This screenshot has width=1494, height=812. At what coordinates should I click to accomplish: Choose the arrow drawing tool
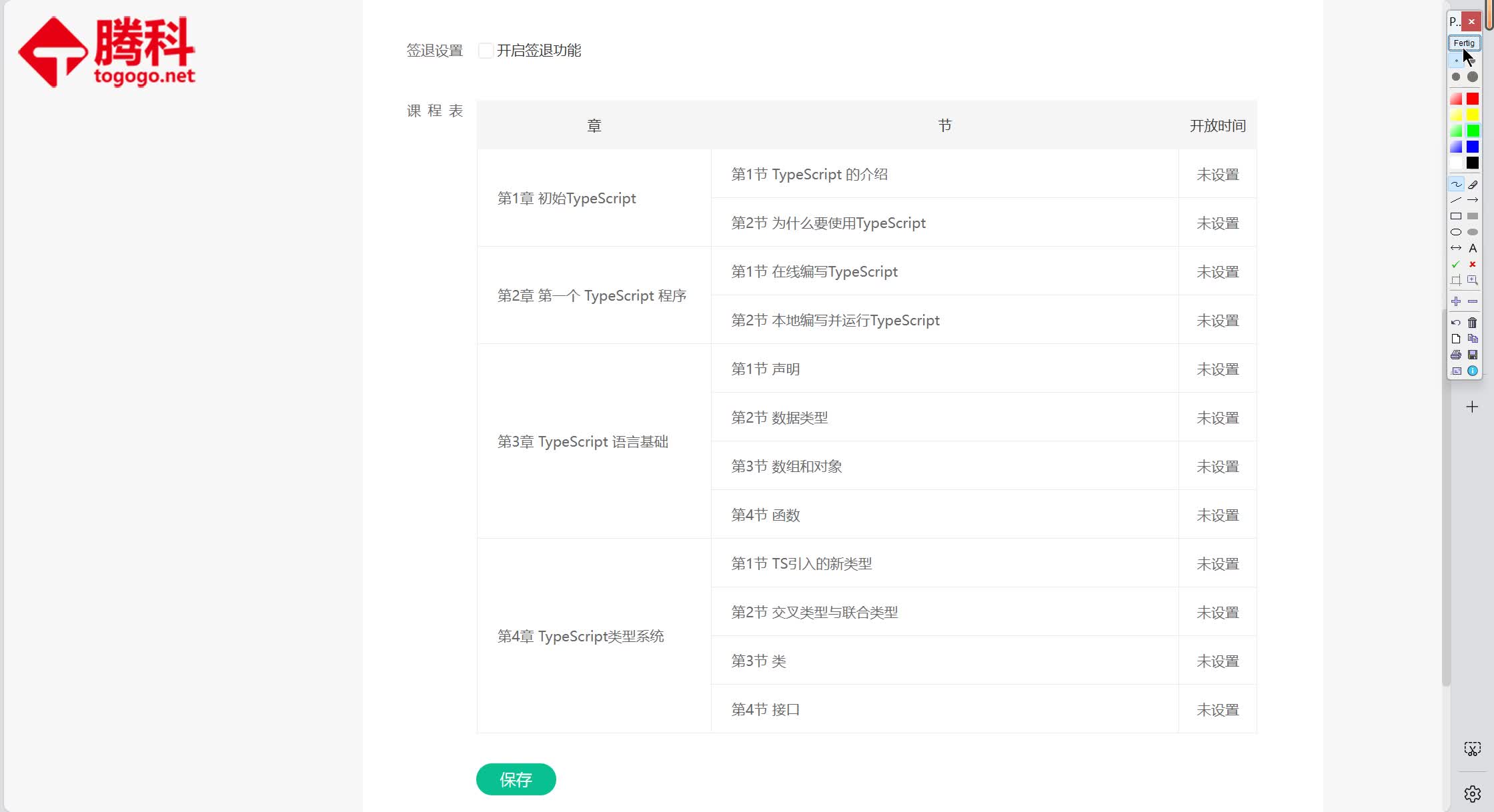click(1473, 200)
